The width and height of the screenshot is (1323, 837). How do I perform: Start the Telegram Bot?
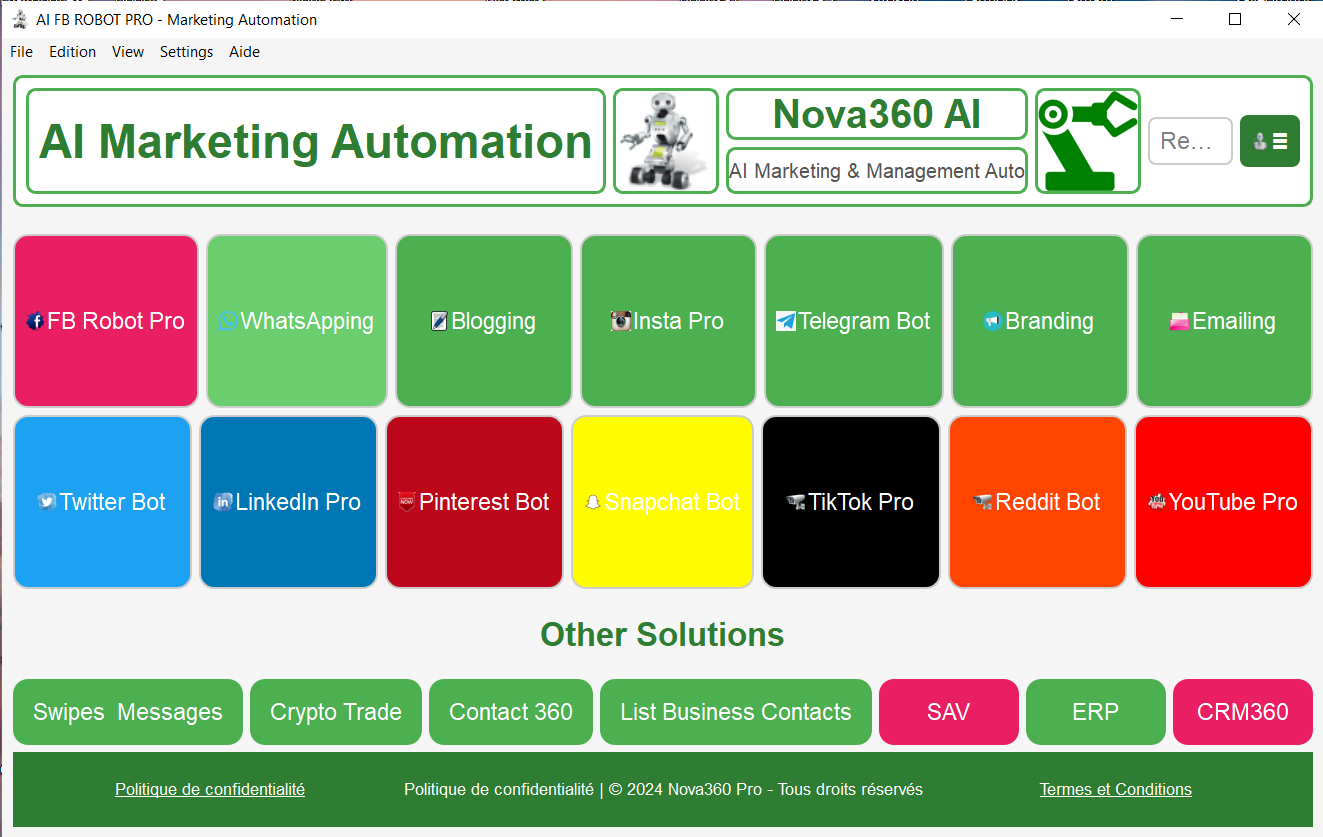tap(853, 321)
